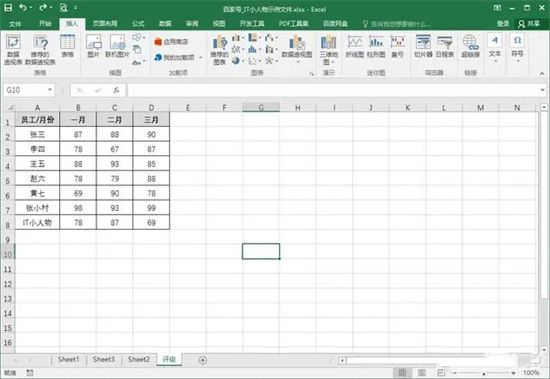Select the Sheet1 worksheet tab
This screenshot has width=550, height=379.
pos(68,359)
